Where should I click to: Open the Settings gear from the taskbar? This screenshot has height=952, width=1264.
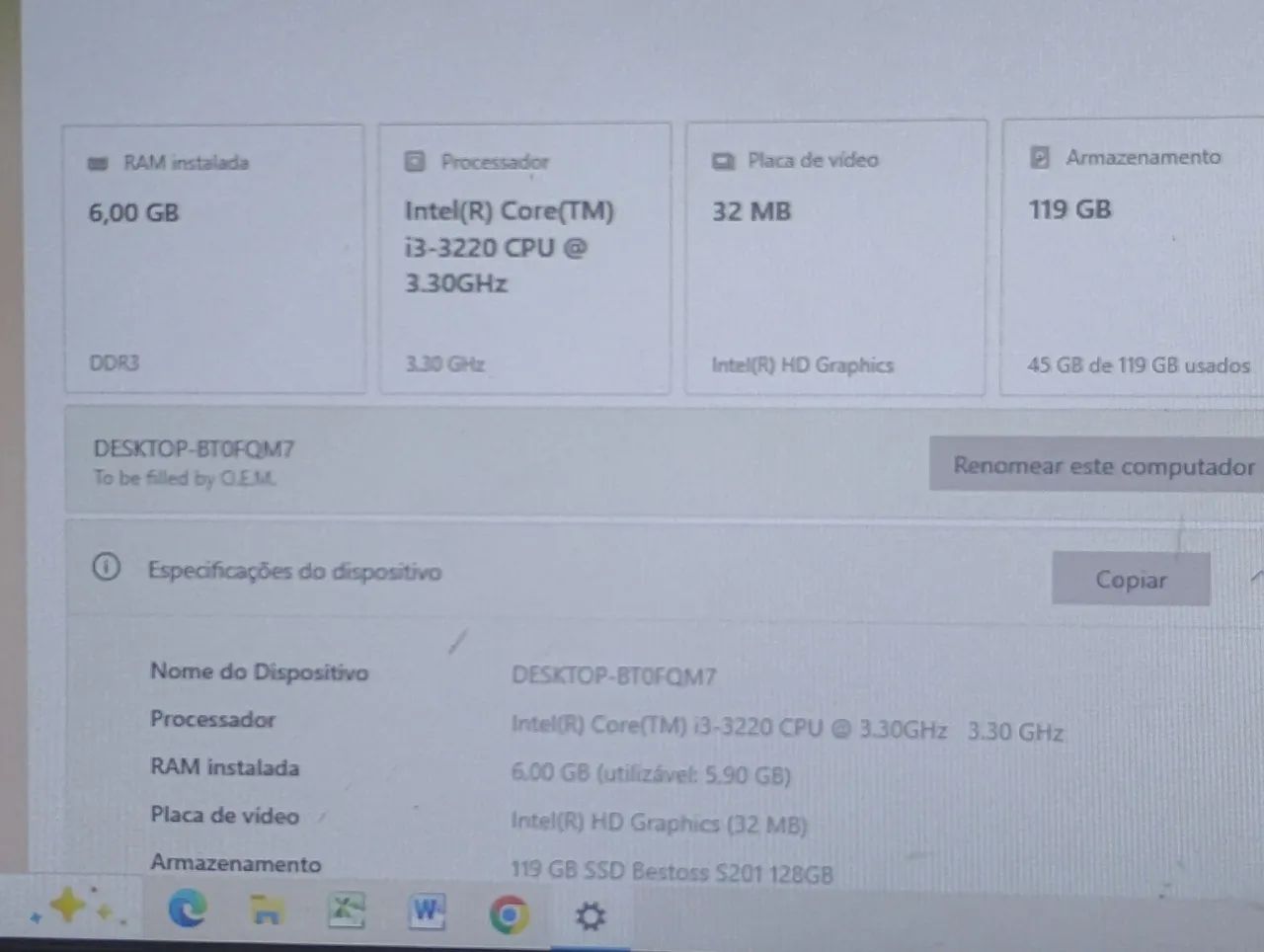click(x=590, y=915)
